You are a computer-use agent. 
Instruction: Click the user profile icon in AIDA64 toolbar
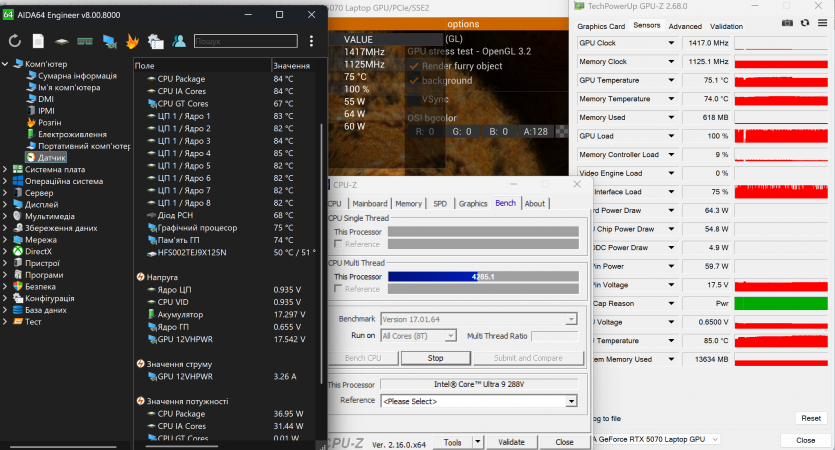click(x=179, y=41)
